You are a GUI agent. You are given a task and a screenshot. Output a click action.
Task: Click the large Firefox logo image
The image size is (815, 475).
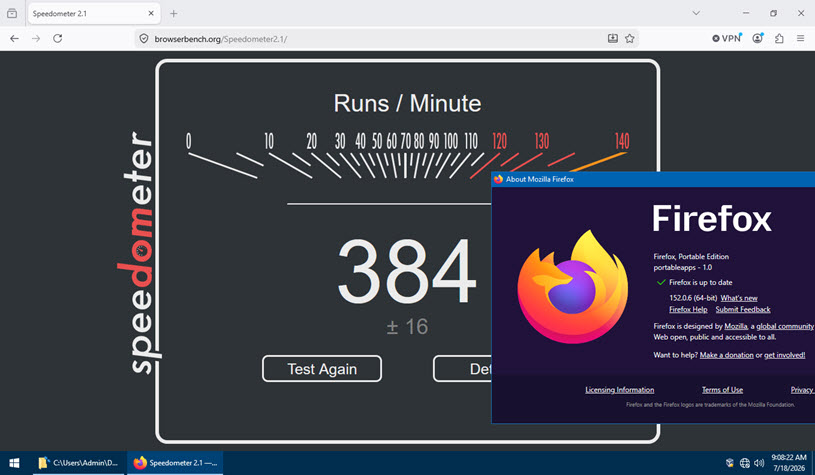(573, 287)
